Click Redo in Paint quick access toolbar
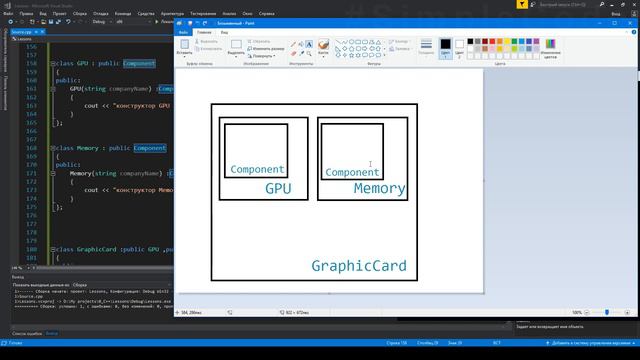 click(205, 23)
